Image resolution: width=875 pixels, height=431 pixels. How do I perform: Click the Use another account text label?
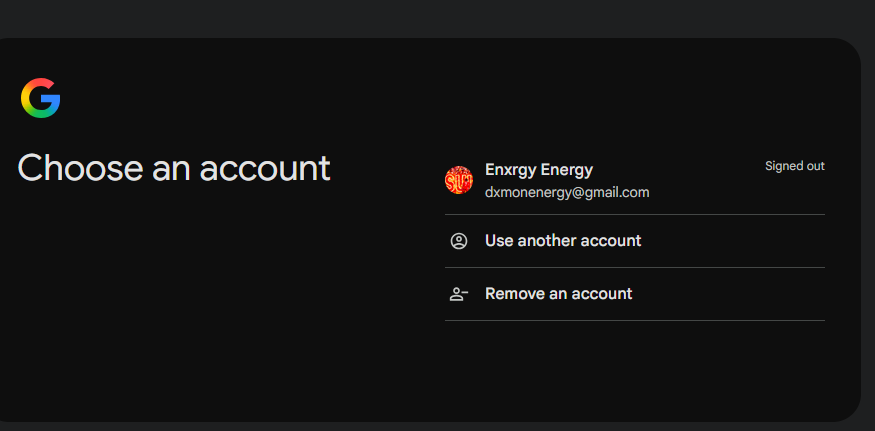point(563,241)
